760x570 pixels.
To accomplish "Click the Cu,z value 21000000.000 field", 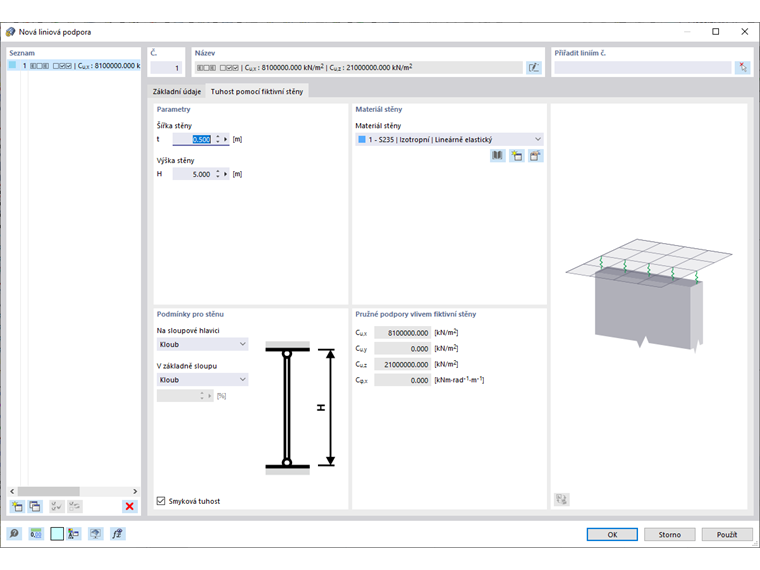I will pyautogui.click(x=402, y=364).
